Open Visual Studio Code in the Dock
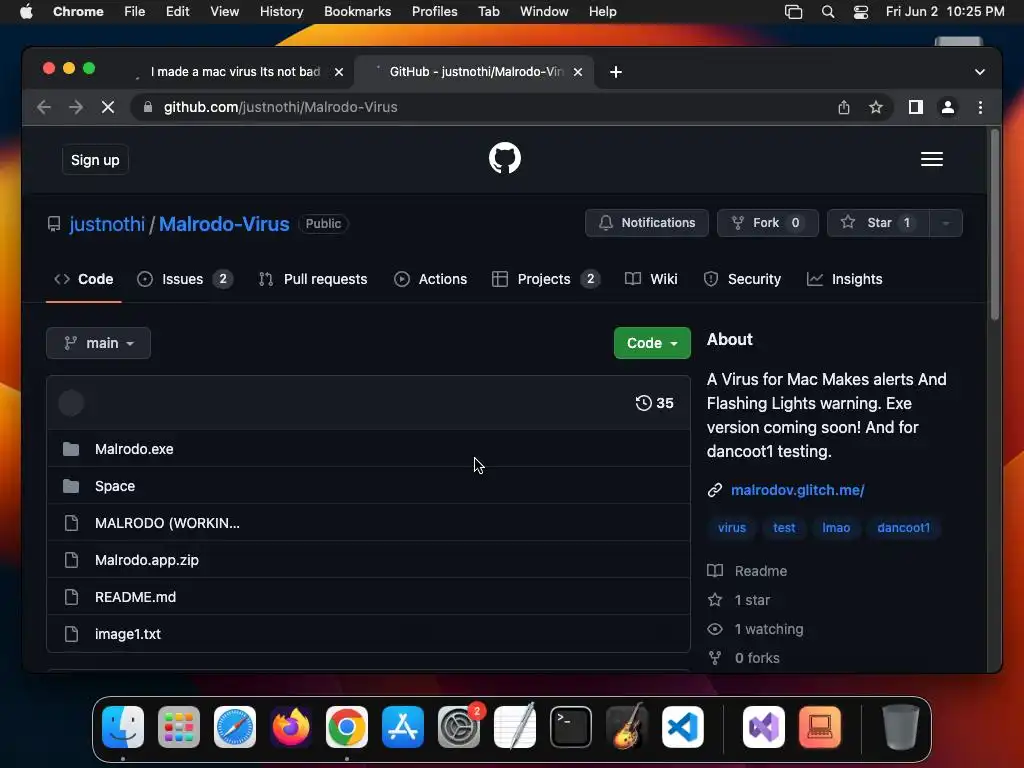Image resolution: width=1024 pixels, height=768 pixels. (x=683, y=727)
